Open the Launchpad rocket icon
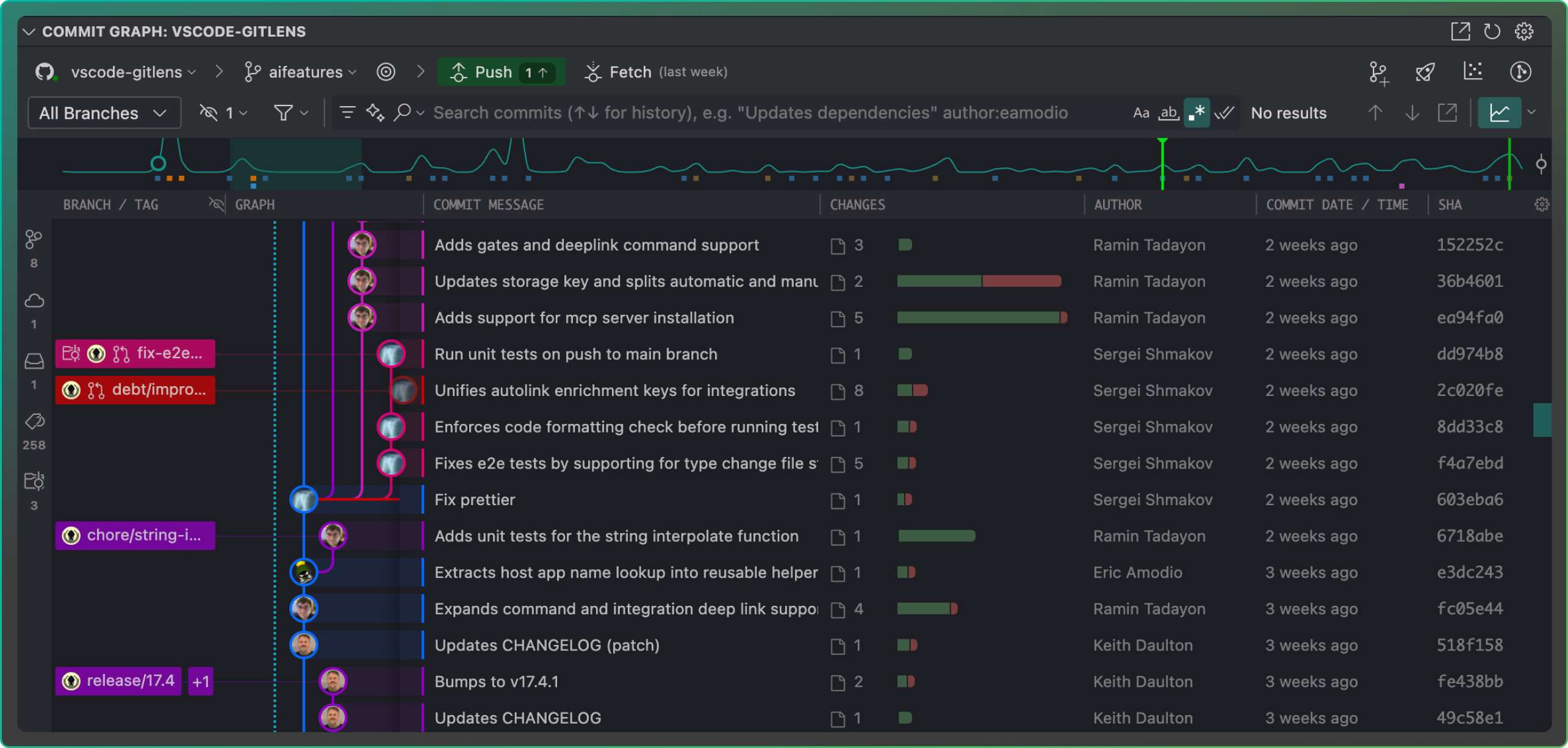This screenshot has width=1568, height=748. click(x=1425, y=71)
